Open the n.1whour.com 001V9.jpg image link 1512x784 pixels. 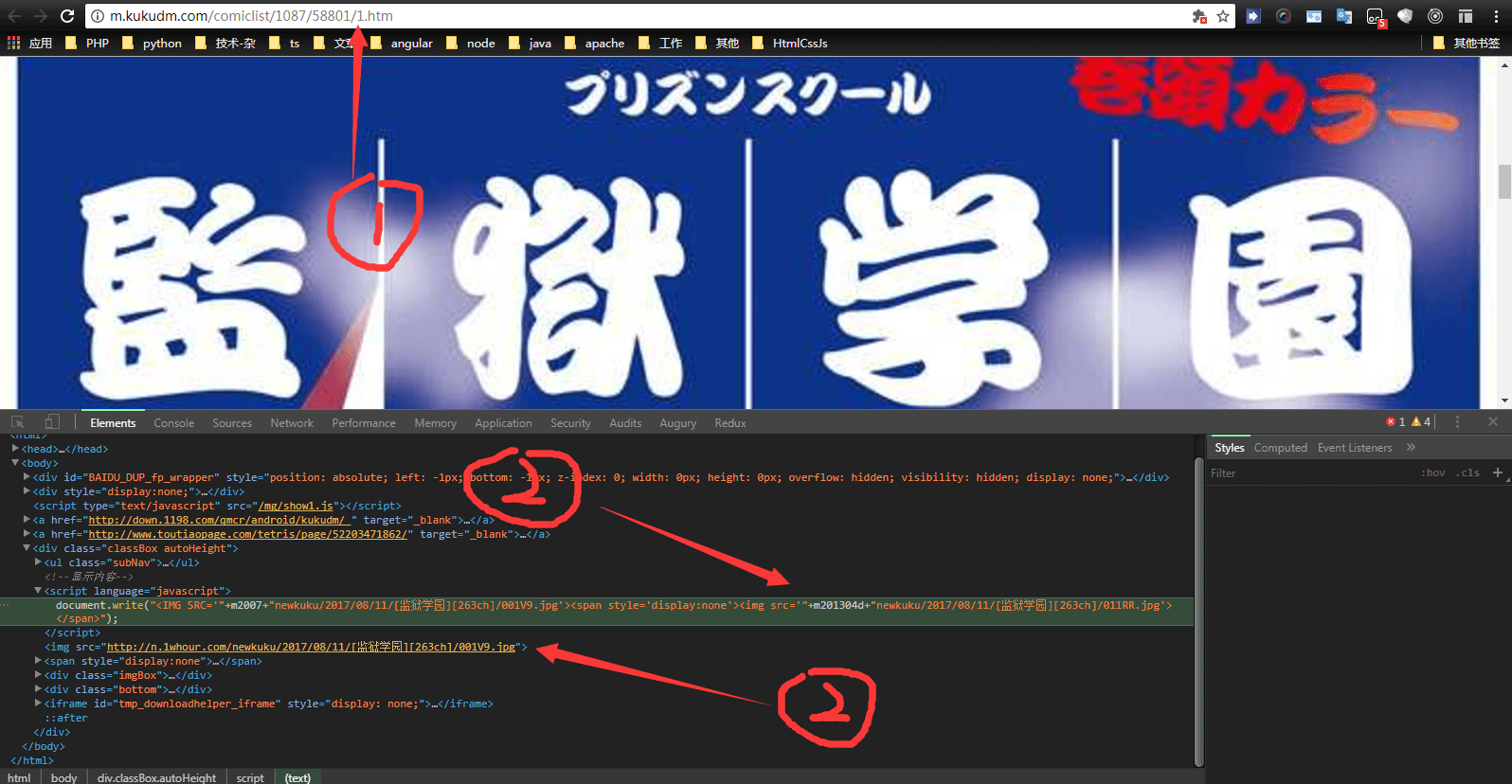311,647
